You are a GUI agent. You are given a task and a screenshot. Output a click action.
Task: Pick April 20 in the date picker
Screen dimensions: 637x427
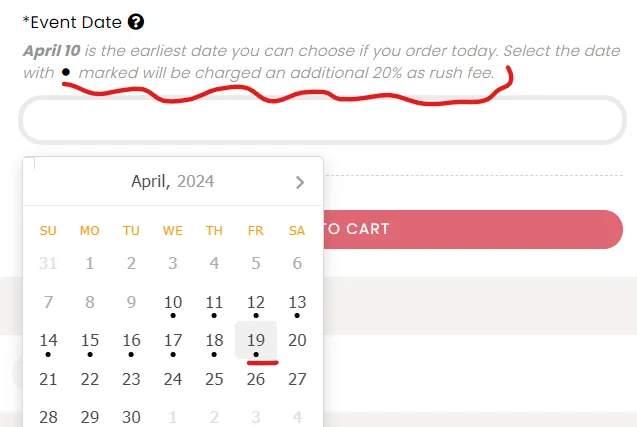click(x=297, y=340)
